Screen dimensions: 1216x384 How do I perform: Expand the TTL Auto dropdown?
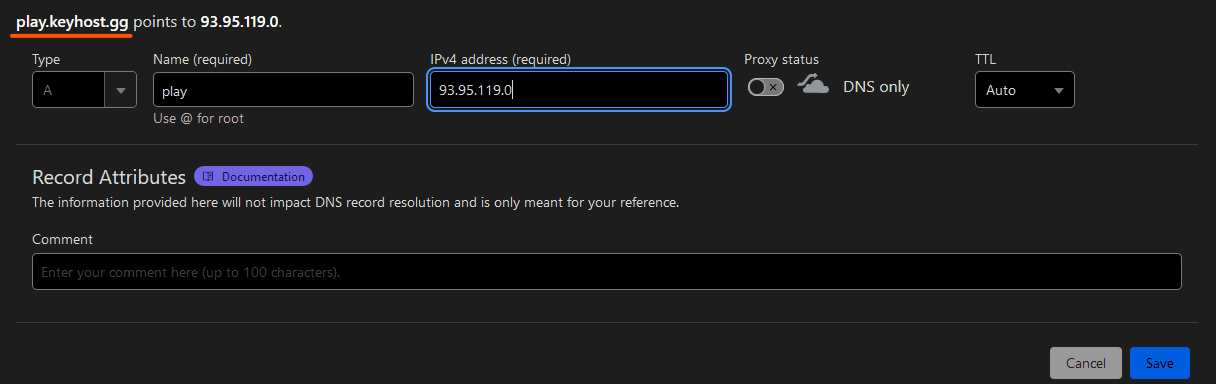(x=1025, y=90)
